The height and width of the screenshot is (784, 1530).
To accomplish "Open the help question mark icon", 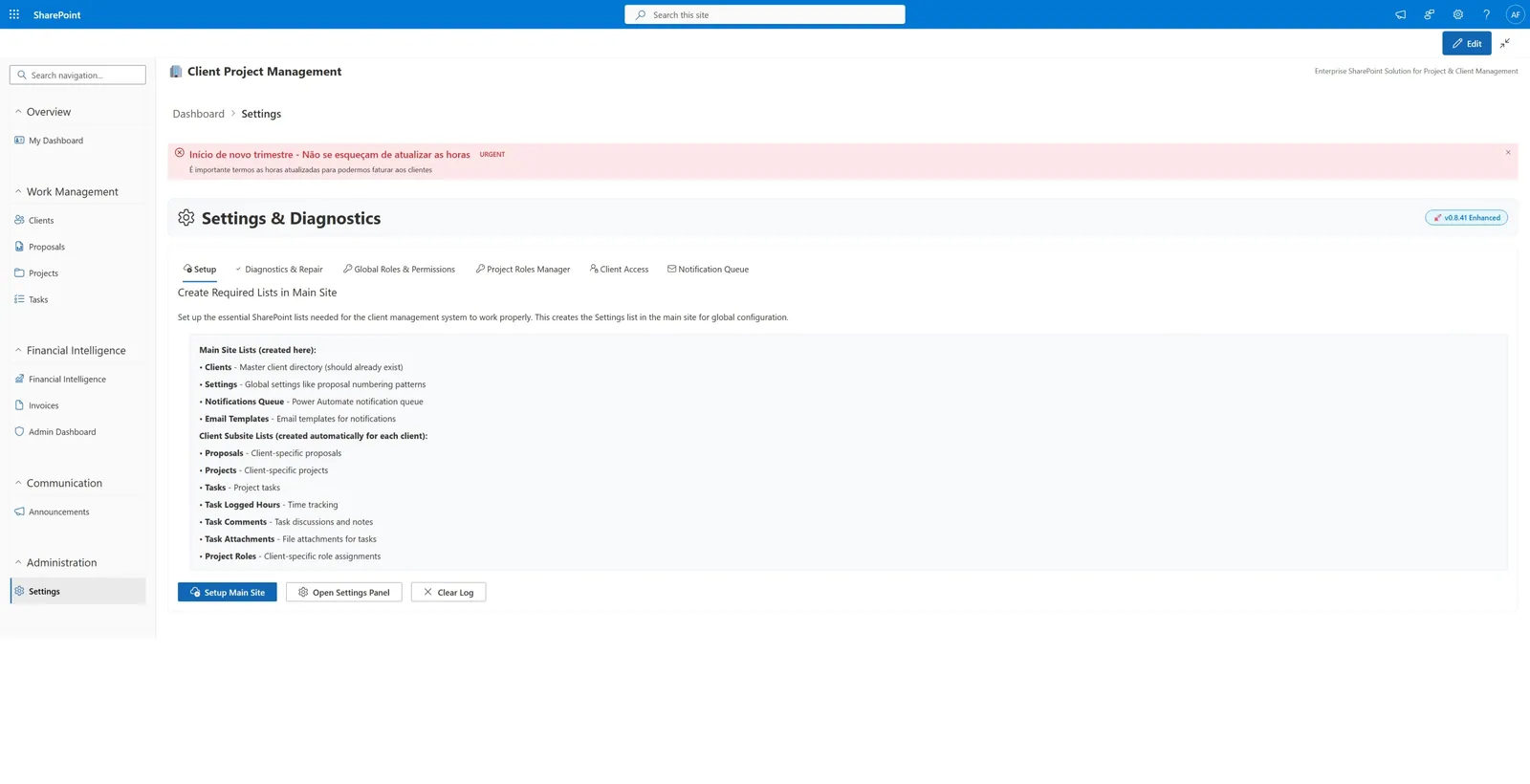I will (x=1486, y=14).
